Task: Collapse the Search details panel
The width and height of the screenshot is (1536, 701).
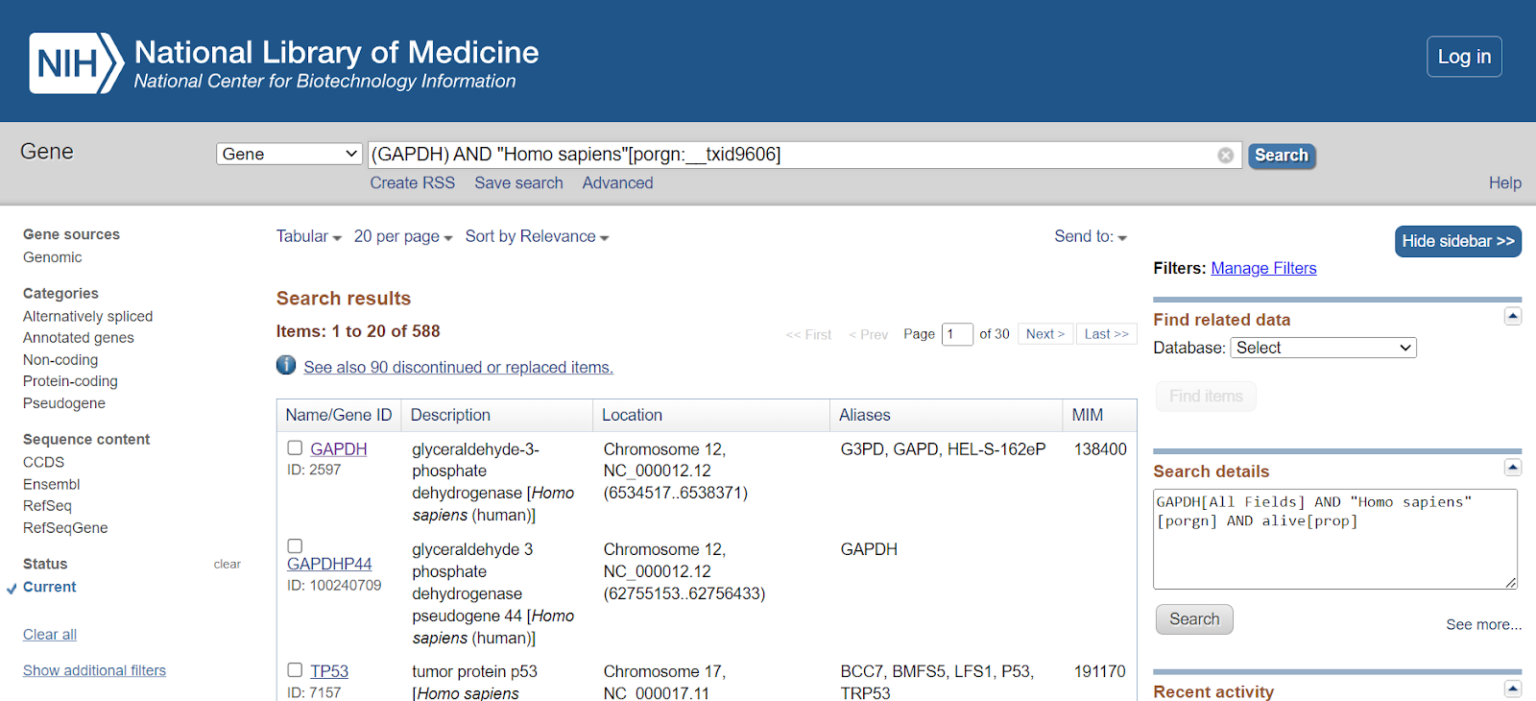Action: click(1512, 468)
